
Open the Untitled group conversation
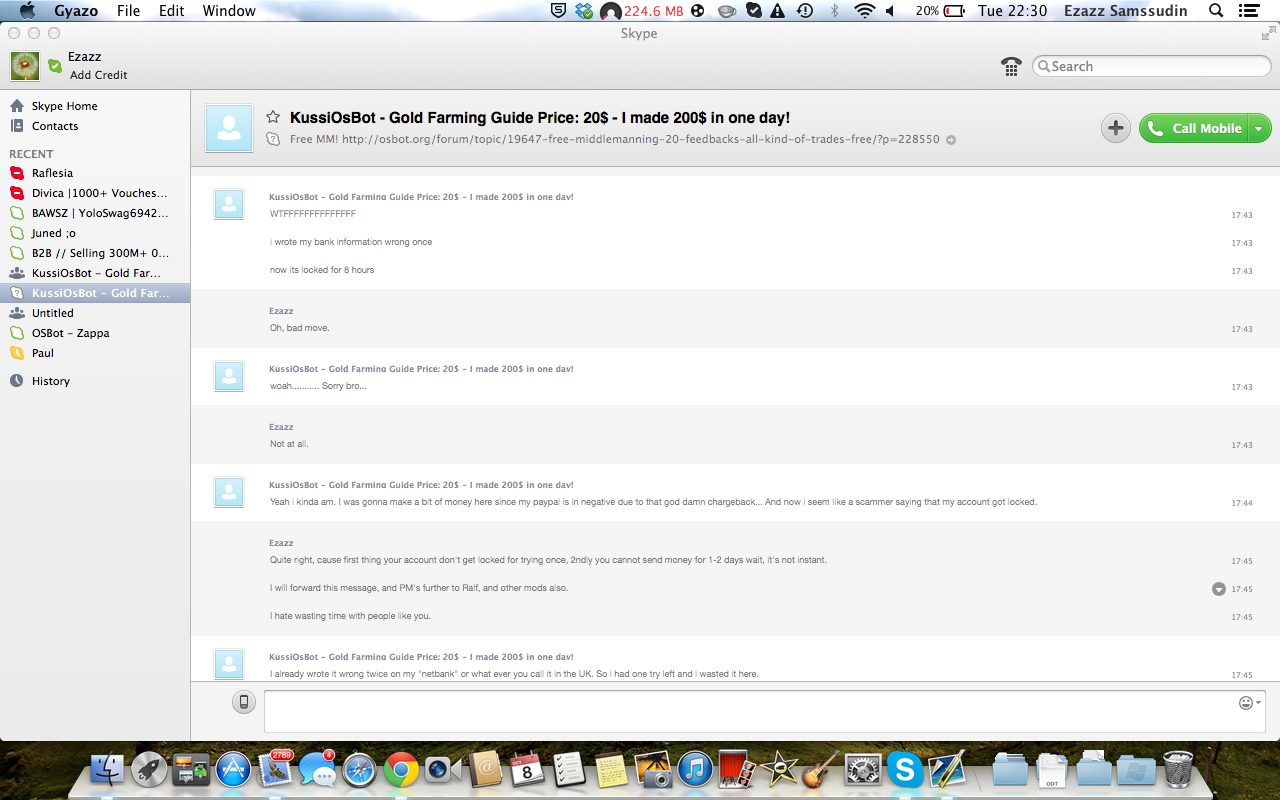click(x=95, y=313)
